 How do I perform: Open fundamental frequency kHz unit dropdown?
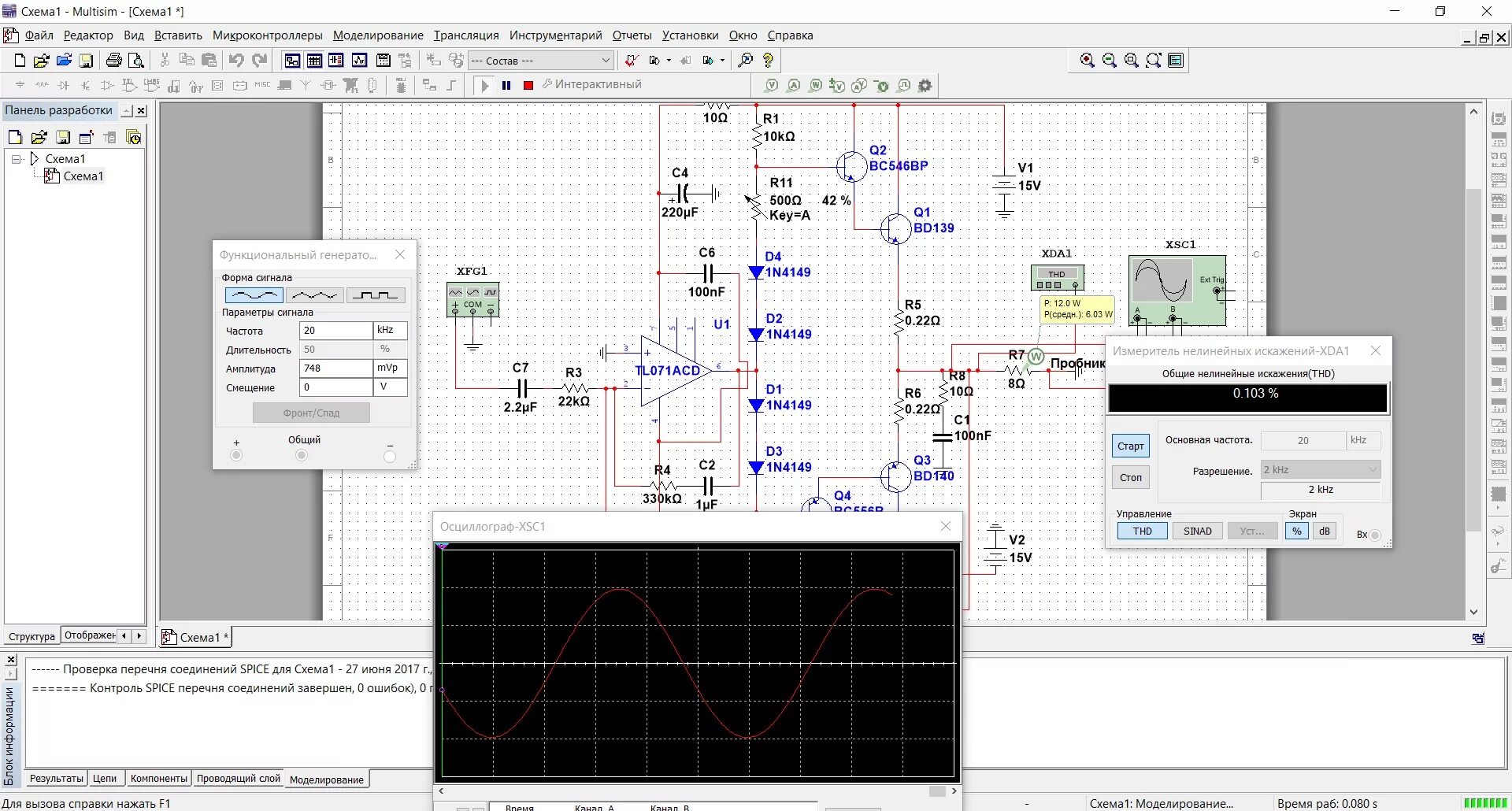coord(1363,441)
